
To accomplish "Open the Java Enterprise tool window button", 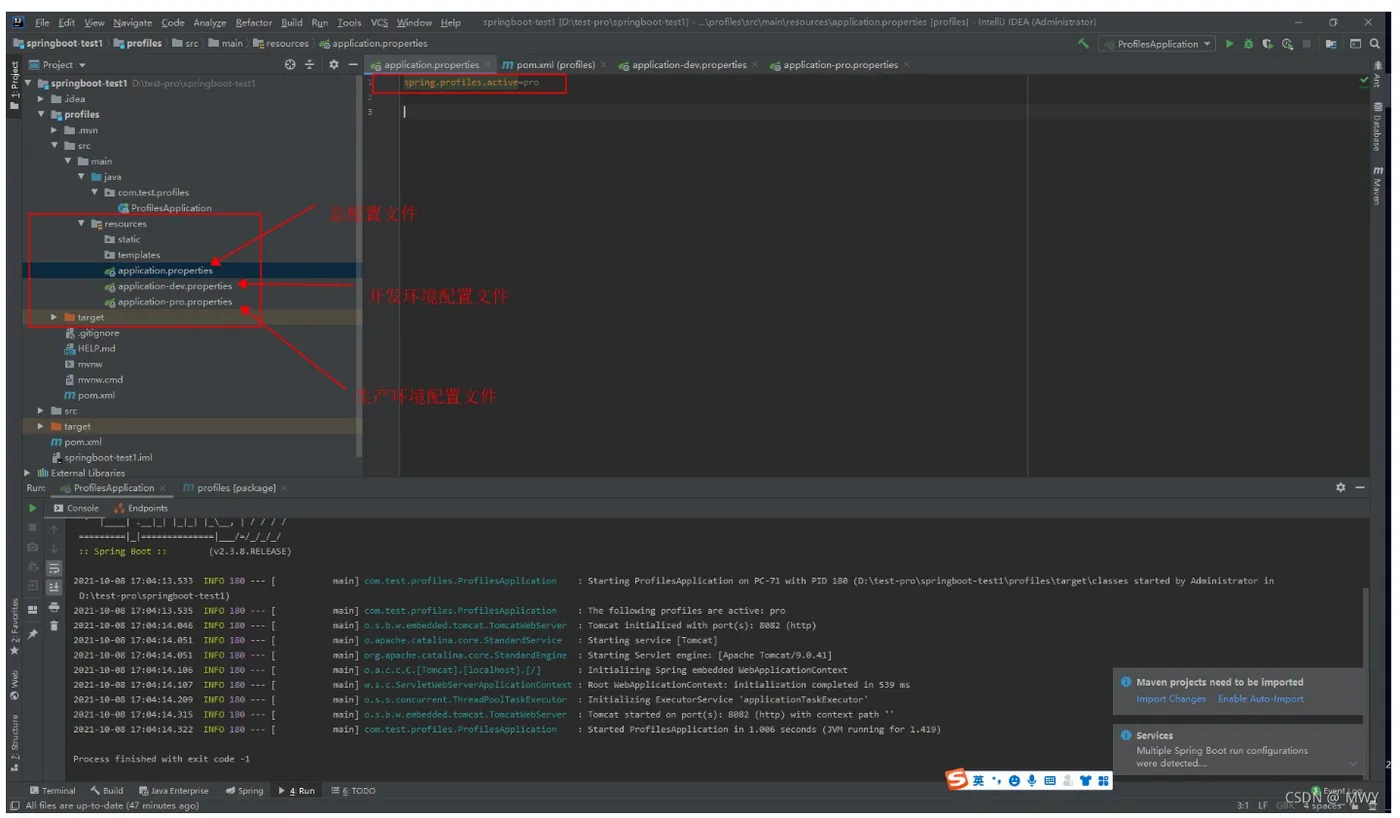I will (x=174, y=791).
